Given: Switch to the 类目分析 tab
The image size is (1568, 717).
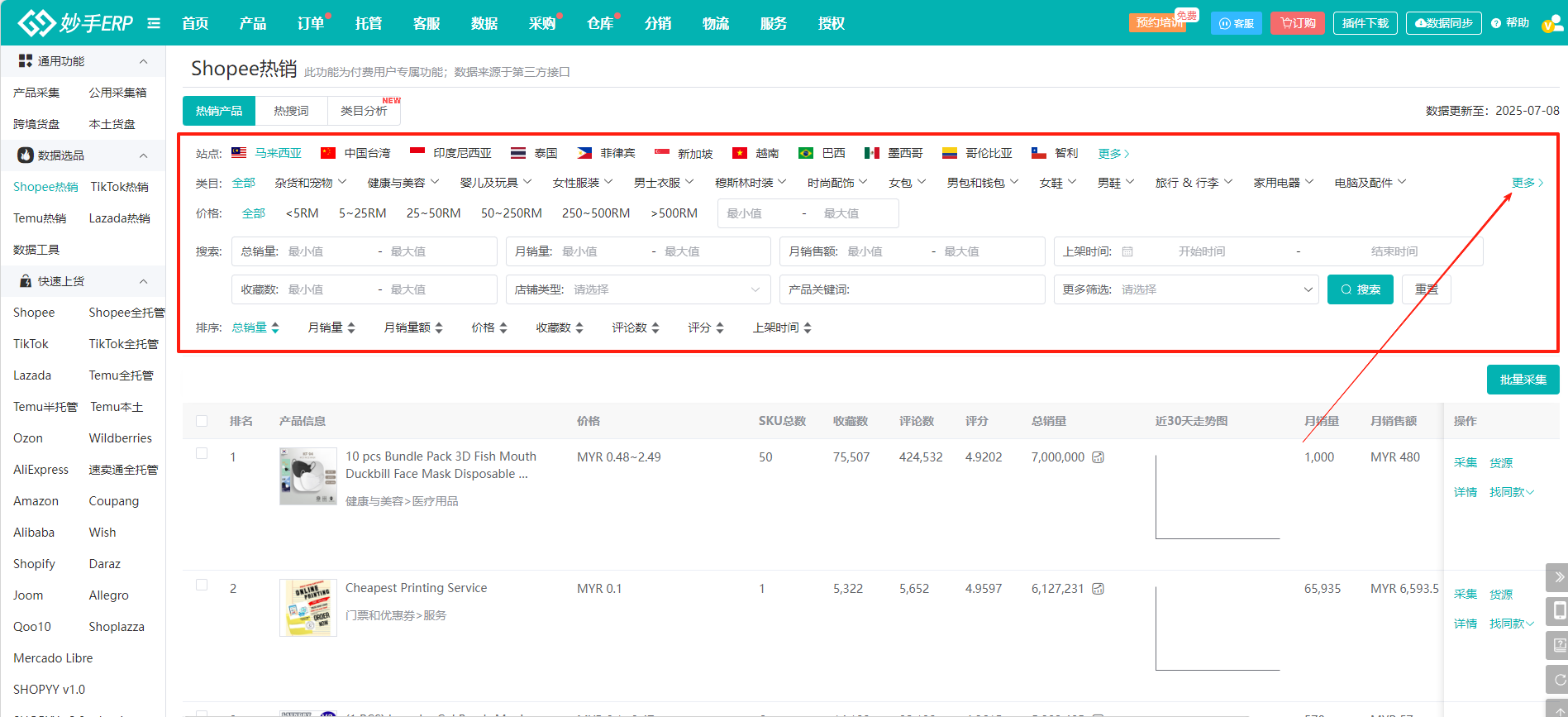Looking at the screenshot, I should click(364, 111).
